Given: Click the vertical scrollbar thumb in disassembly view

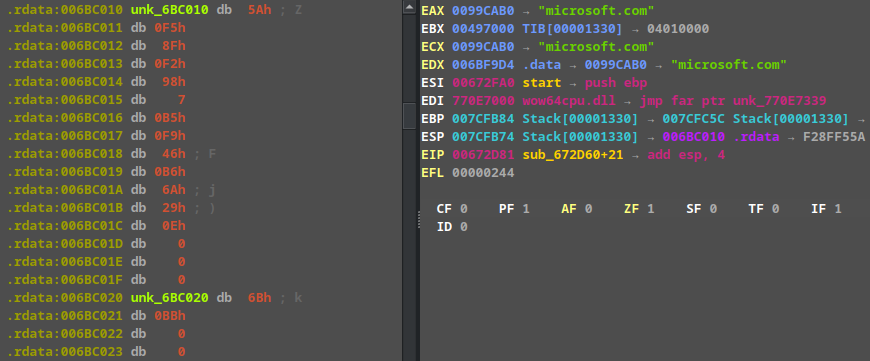Looking at the screenshot, I should 409,116.
